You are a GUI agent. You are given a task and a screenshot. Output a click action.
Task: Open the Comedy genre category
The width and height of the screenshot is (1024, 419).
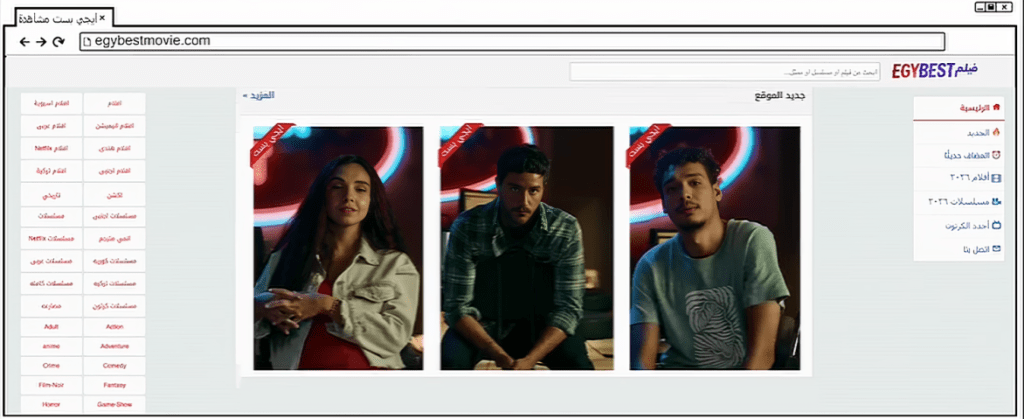[x=114, y=366]
